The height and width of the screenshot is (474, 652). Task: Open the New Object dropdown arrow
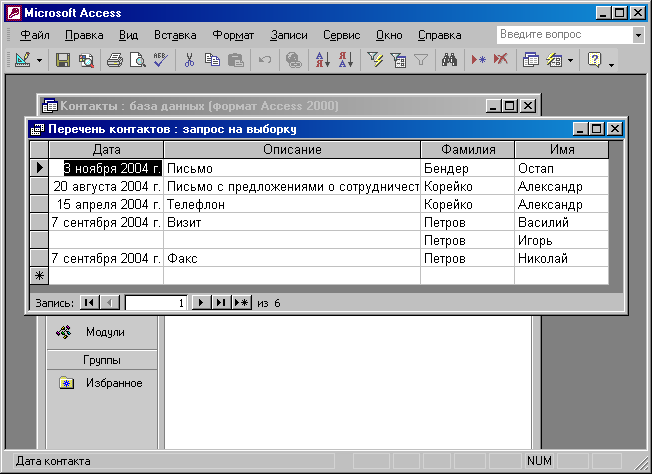tap(570, 61)
